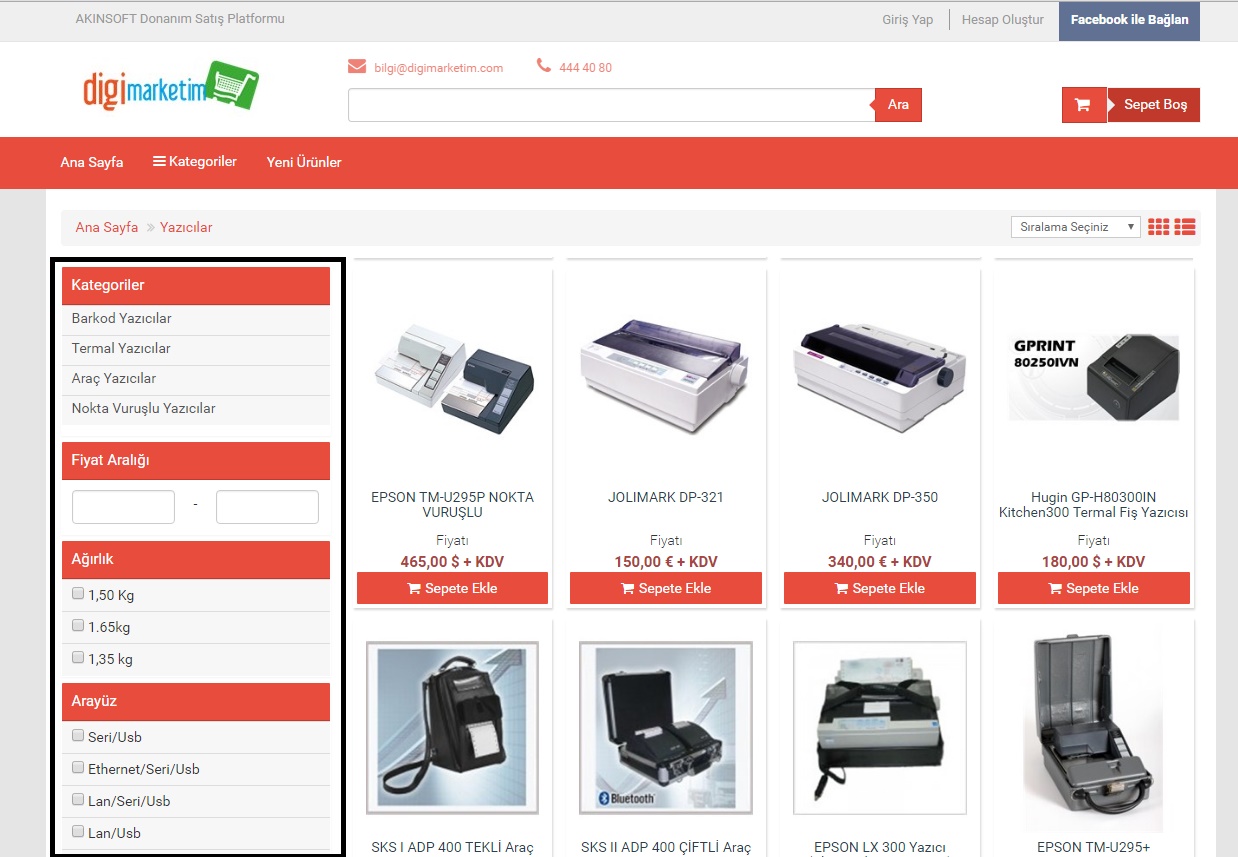Go to Yeni Ürünler menu item
Screen dimensions: 1238x857
point(304,162)
